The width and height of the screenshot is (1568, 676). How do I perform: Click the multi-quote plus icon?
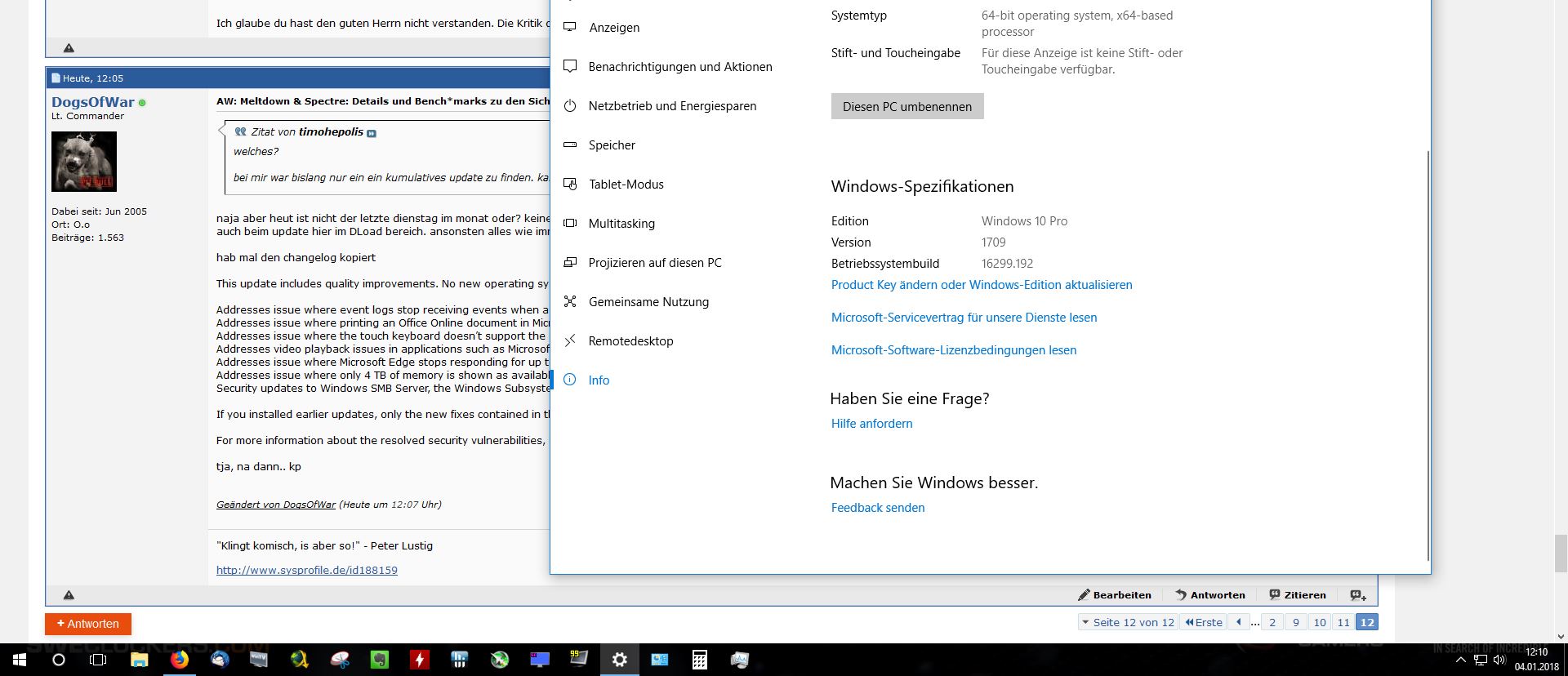tap(1358, 595)
